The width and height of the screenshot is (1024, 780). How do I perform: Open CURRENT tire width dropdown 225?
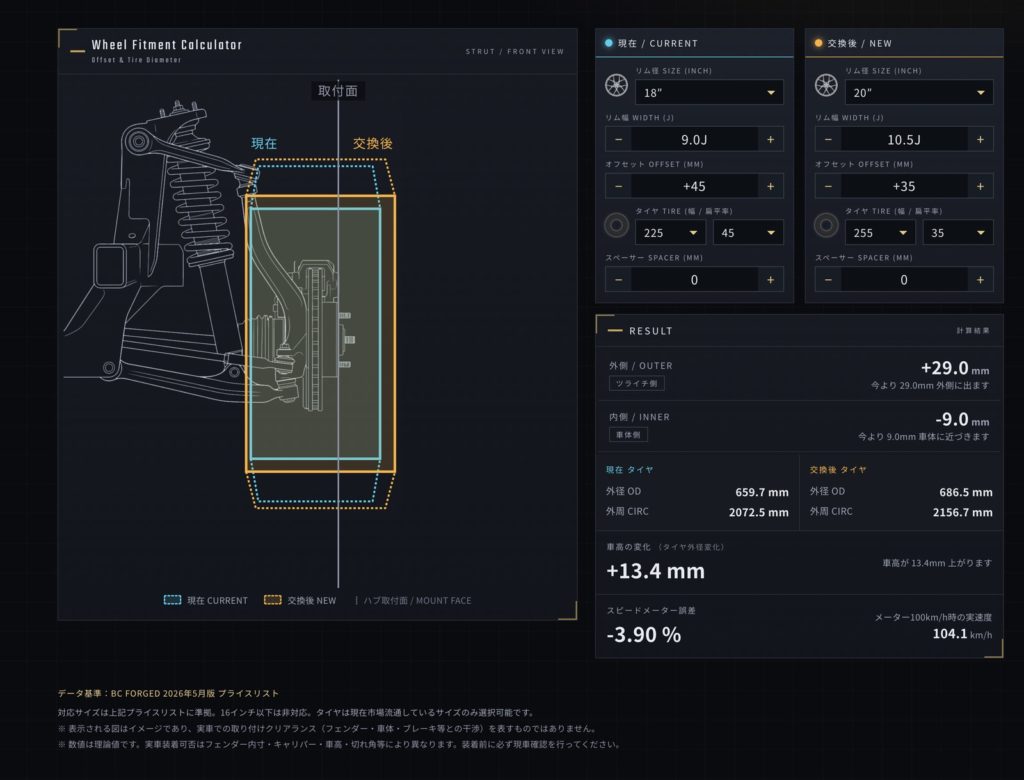[x=670, y=233]
